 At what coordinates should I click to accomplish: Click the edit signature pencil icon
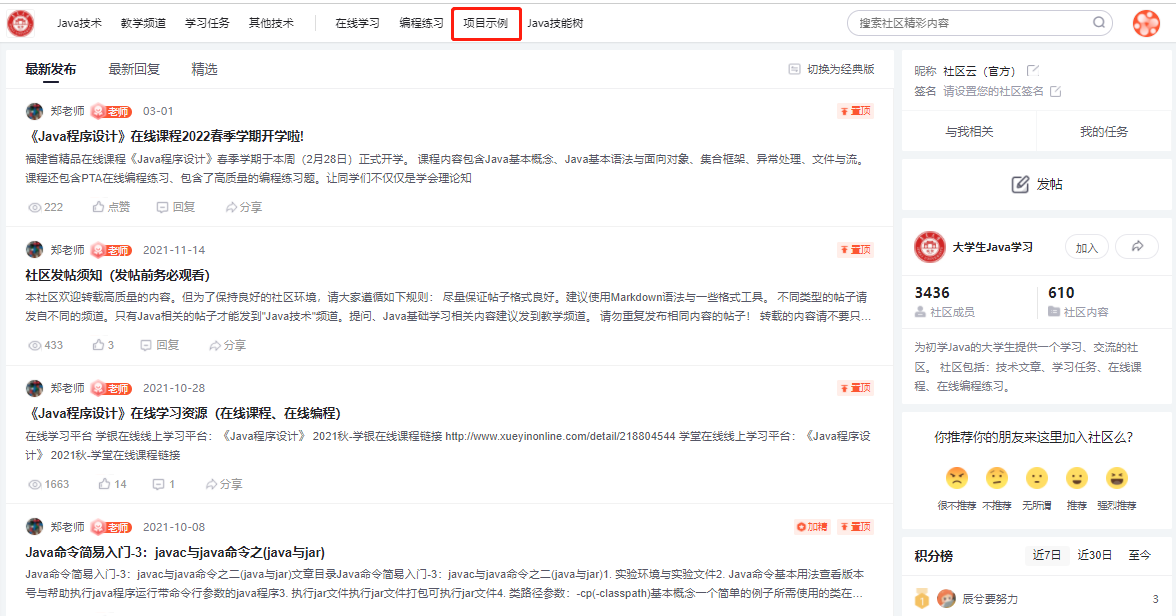1056,91
